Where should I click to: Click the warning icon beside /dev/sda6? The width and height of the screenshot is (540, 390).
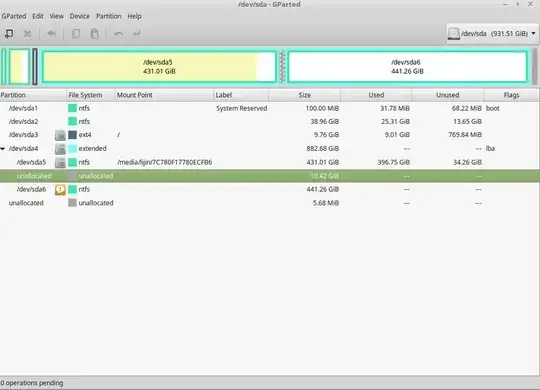60,189
